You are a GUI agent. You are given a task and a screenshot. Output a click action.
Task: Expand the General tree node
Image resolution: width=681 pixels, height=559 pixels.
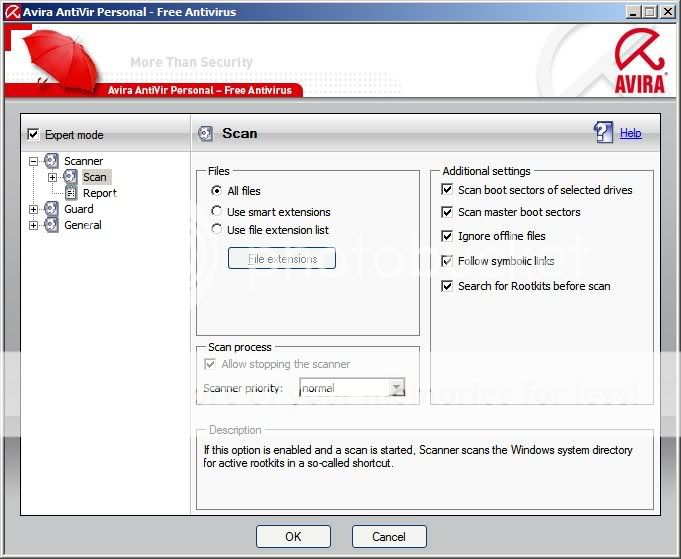(x=33, y=225)
